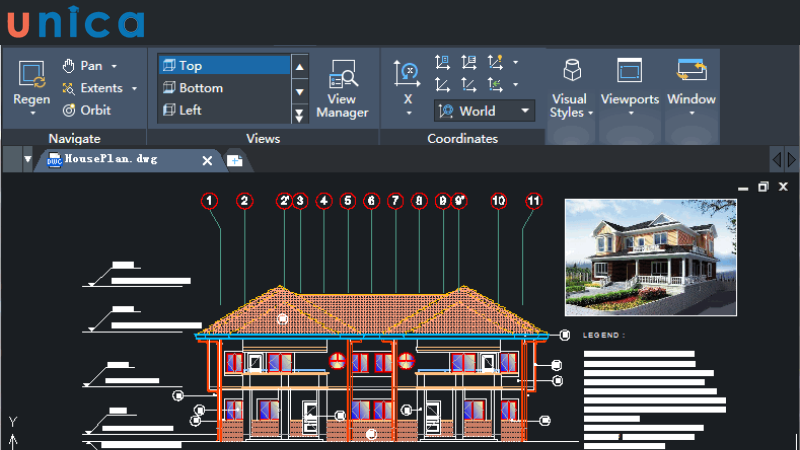Expand the views list fully
Screen dimensions: 800x450
point(299,115)
